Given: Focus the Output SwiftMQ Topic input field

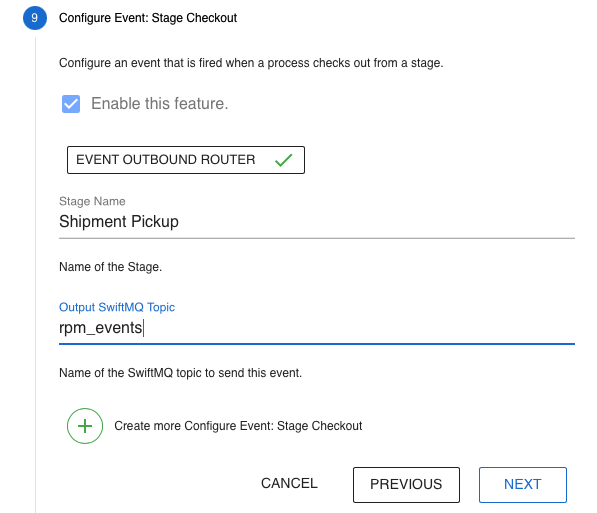Looking at the screenshot, I should click(317, 328).
